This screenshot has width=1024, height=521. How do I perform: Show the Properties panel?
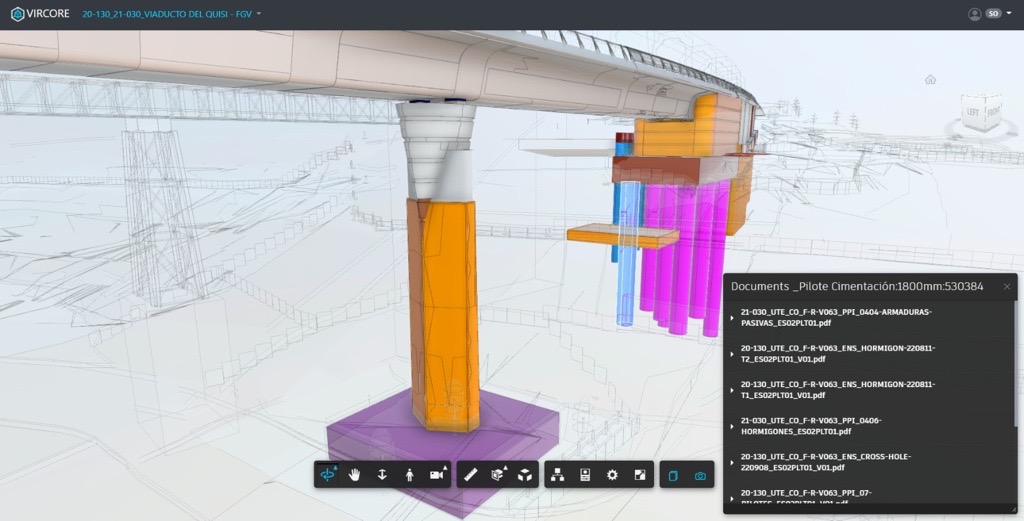coord(585,475)
